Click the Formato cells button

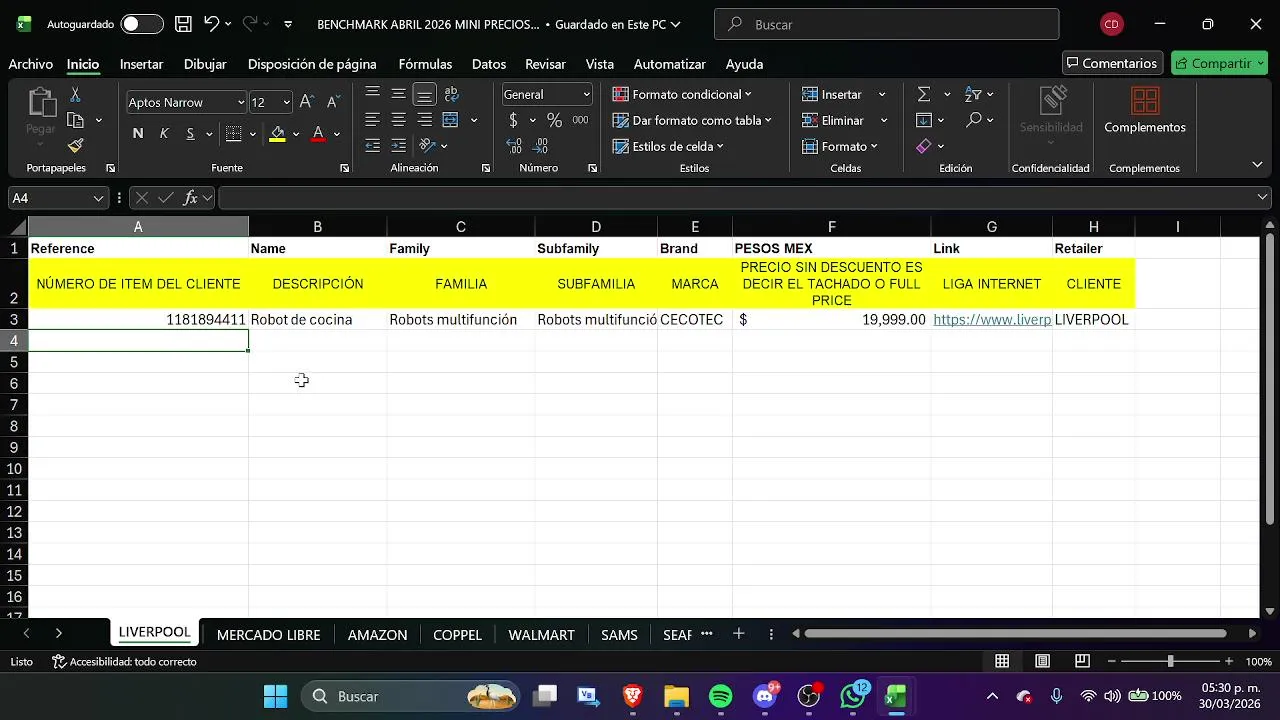[x=840, y=146]
